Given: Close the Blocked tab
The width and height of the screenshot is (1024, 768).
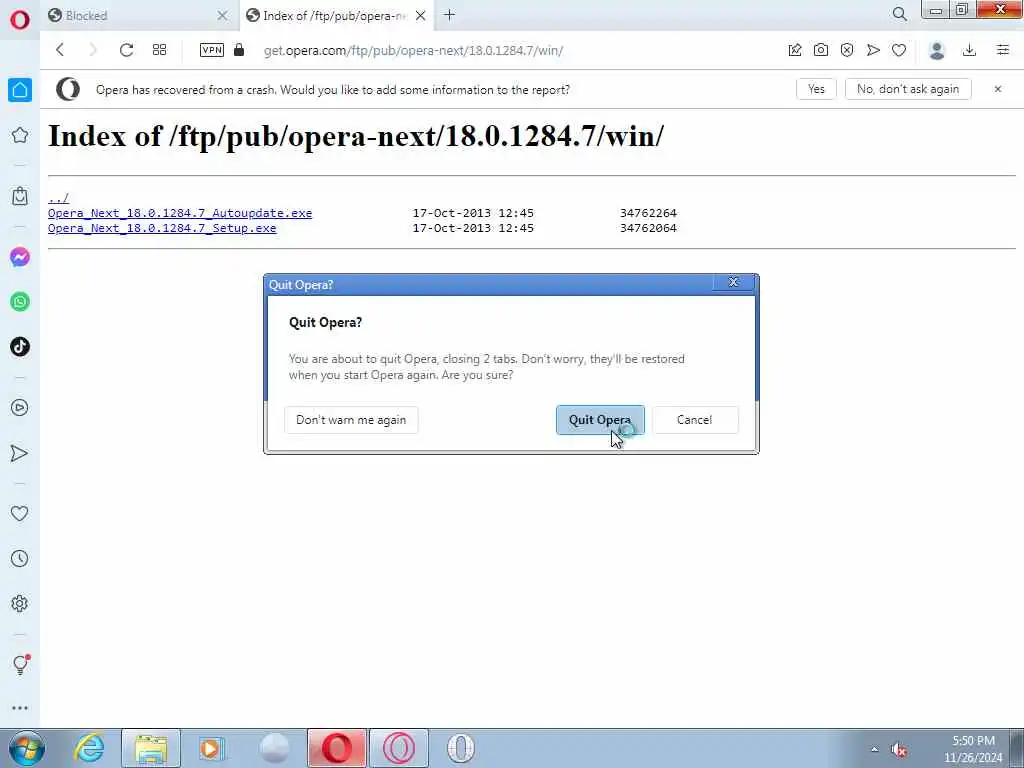Looking at the screenshot, I should [223, 16].
